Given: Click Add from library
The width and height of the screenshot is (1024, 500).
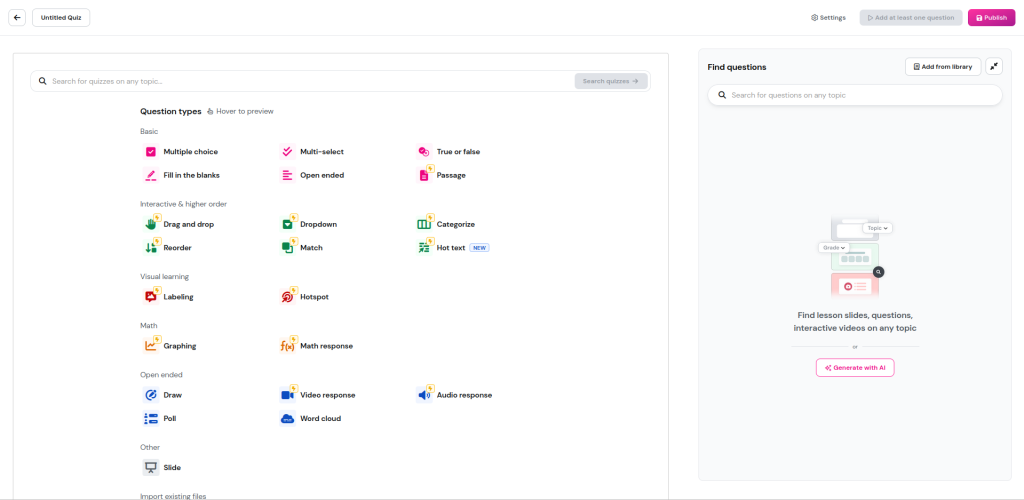Looking at the screenshot, I should point(942,67).
